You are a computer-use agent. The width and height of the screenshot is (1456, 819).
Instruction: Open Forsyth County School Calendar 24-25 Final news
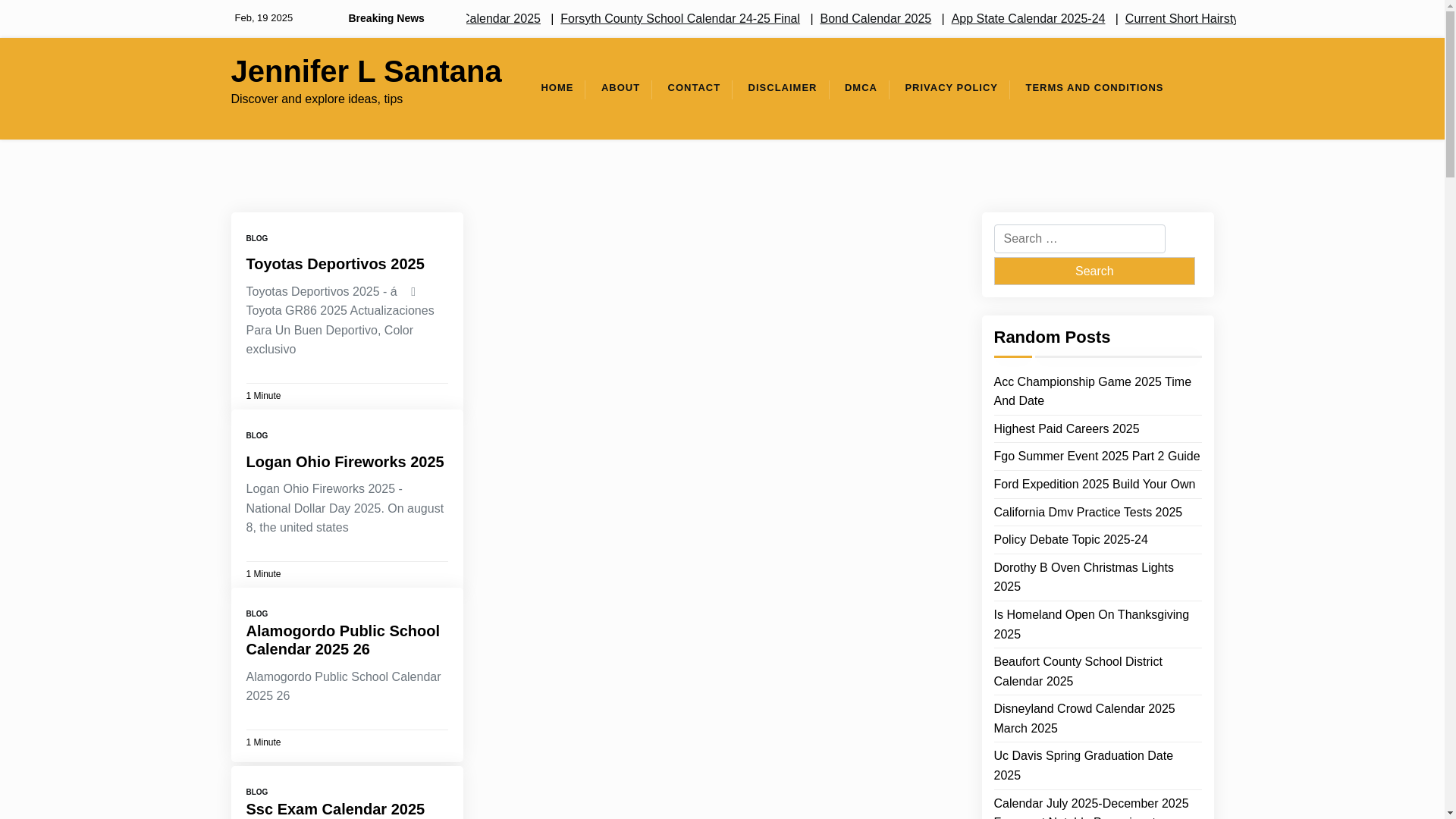pos(679,18)
